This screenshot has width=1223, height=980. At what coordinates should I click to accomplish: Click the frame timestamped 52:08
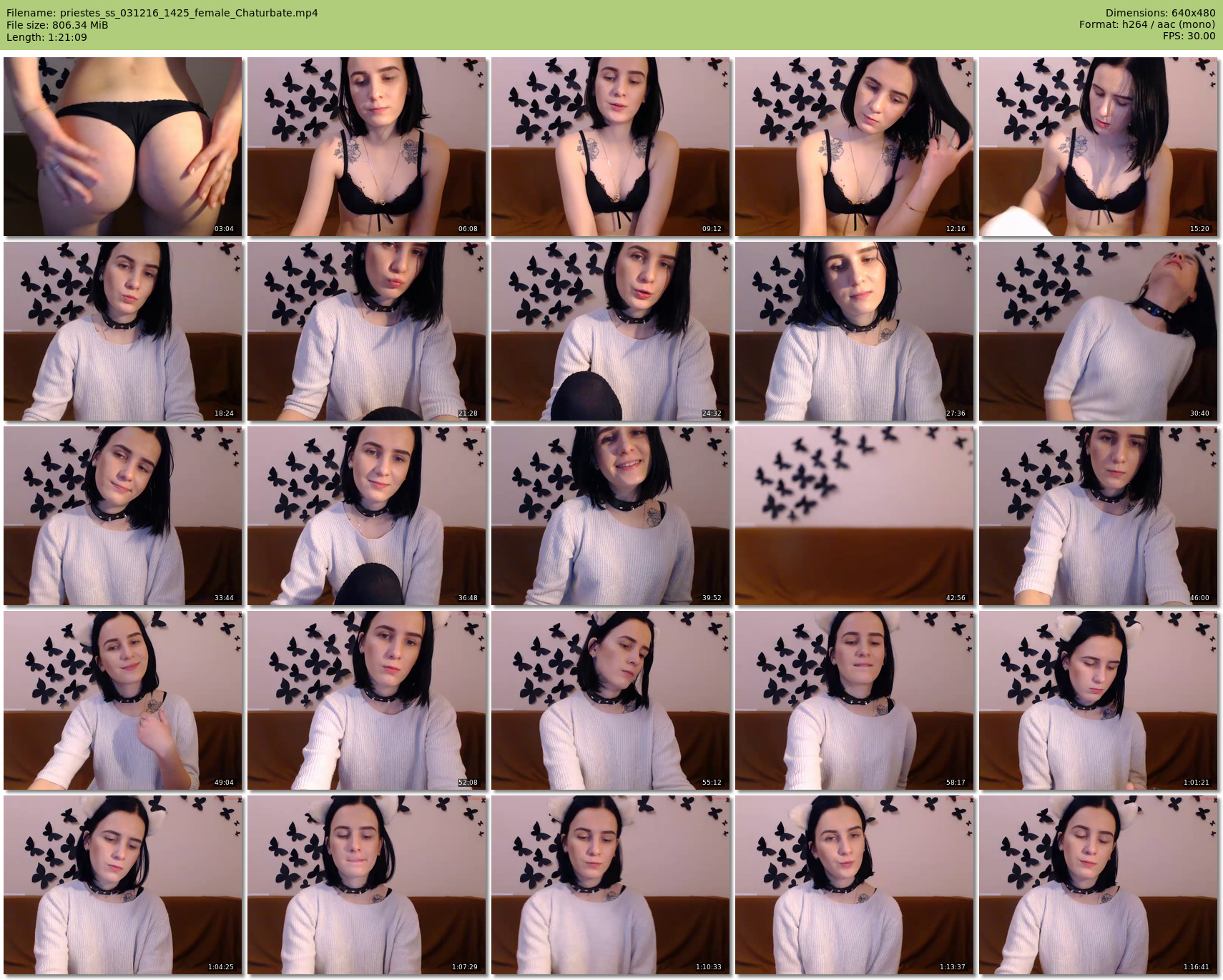pyautogui.click(x=367, y=700)
